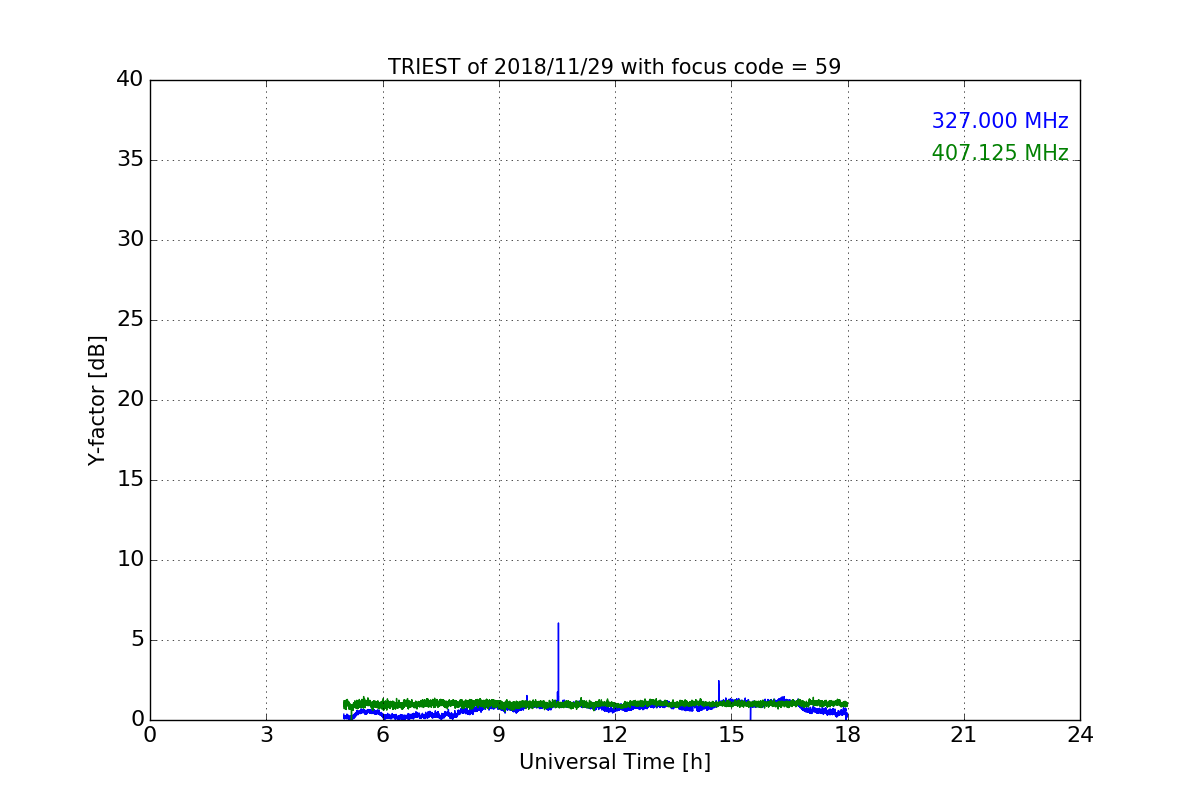Viewport: 1200px width, 800px height.
Task: Click y-axis tick label '20'
Action: pos(130,400)
